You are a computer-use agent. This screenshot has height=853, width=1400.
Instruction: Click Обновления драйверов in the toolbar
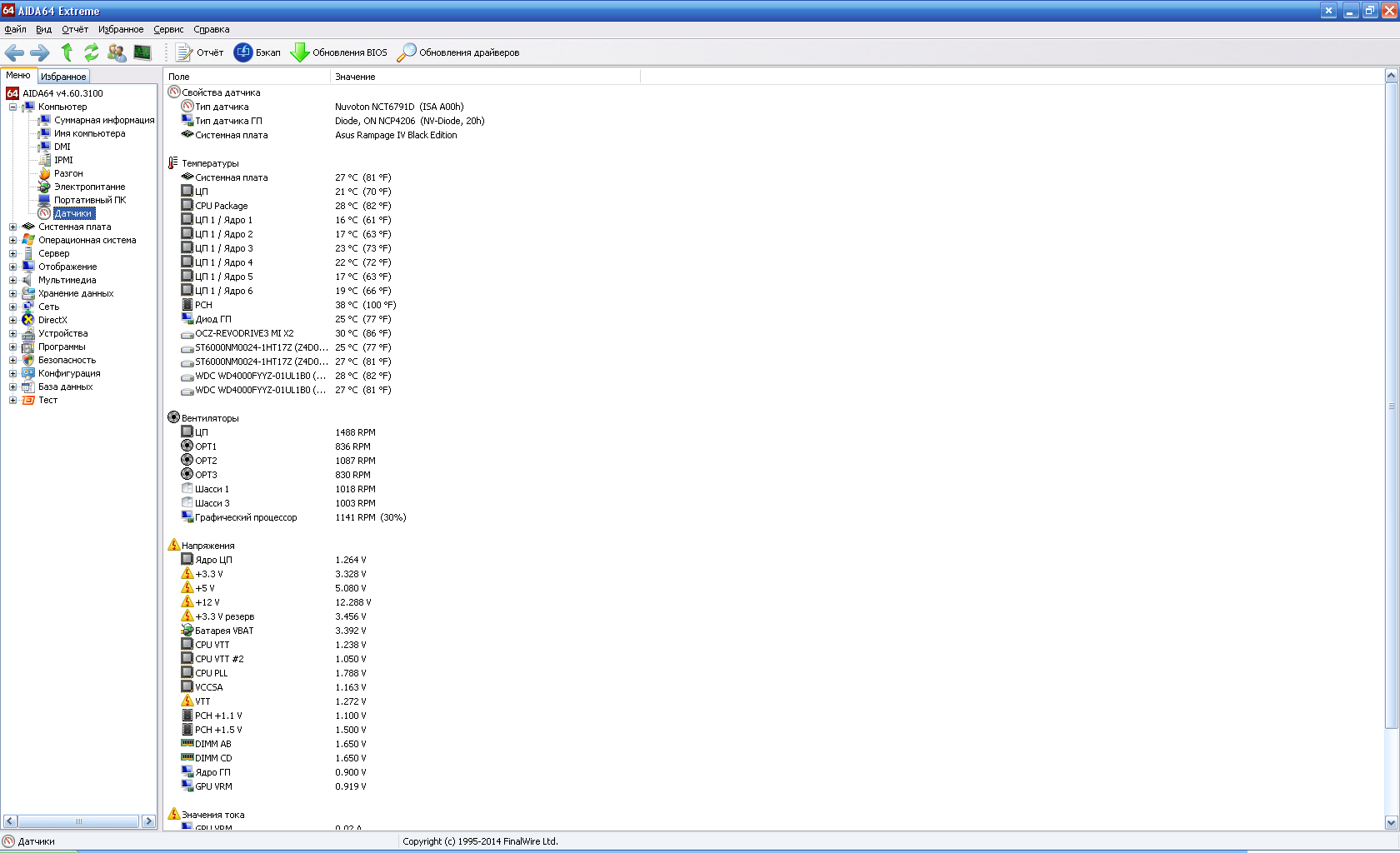click(x=457, y=52)
